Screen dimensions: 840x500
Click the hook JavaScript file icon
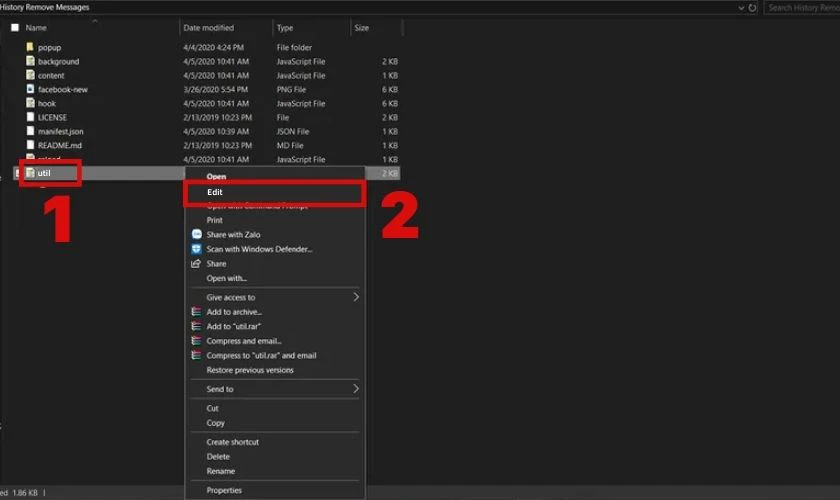(31, 103)
